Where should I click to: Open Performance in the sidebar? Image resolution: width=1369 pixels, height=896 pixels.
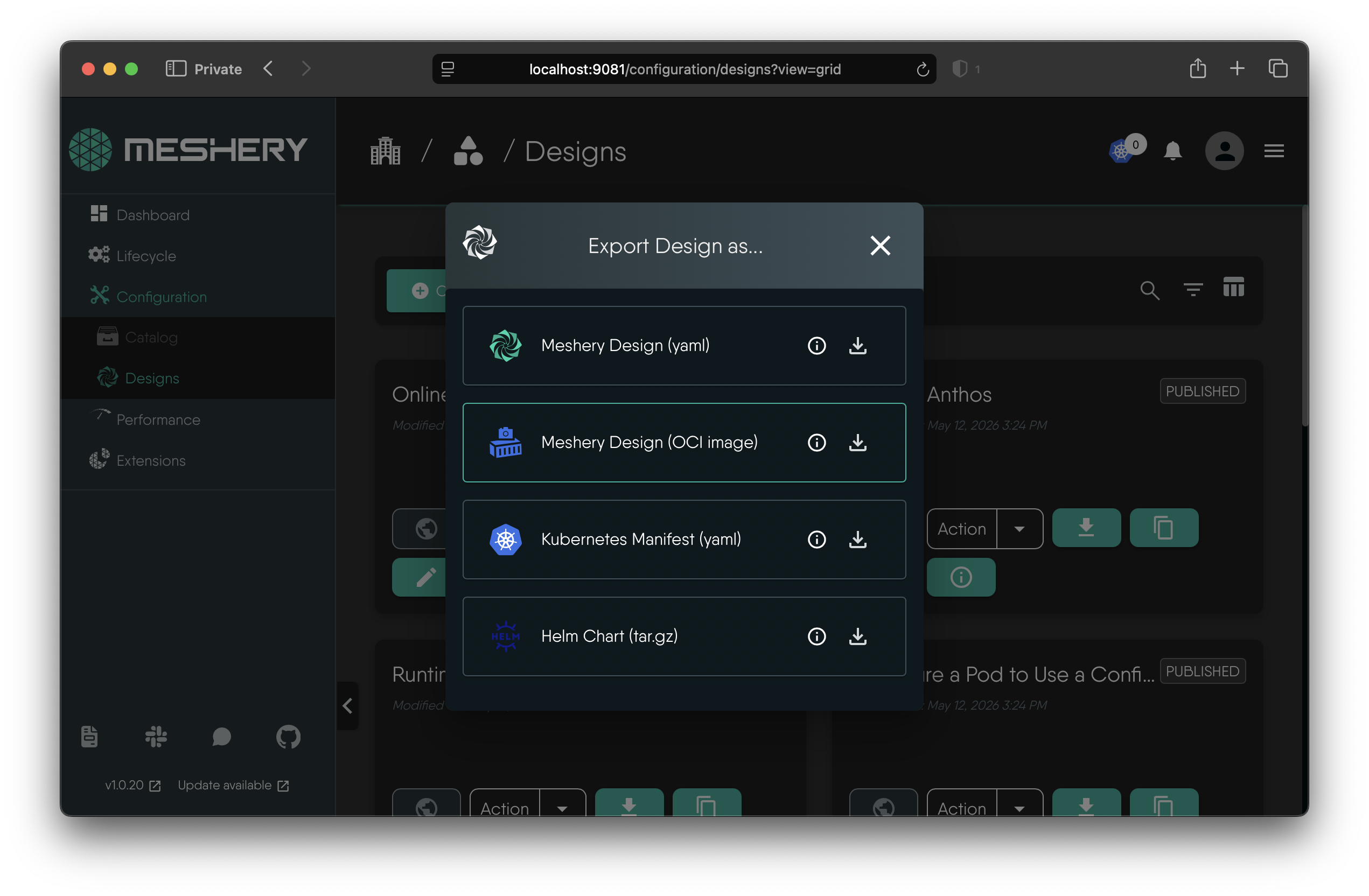click(x=197, y=419)
